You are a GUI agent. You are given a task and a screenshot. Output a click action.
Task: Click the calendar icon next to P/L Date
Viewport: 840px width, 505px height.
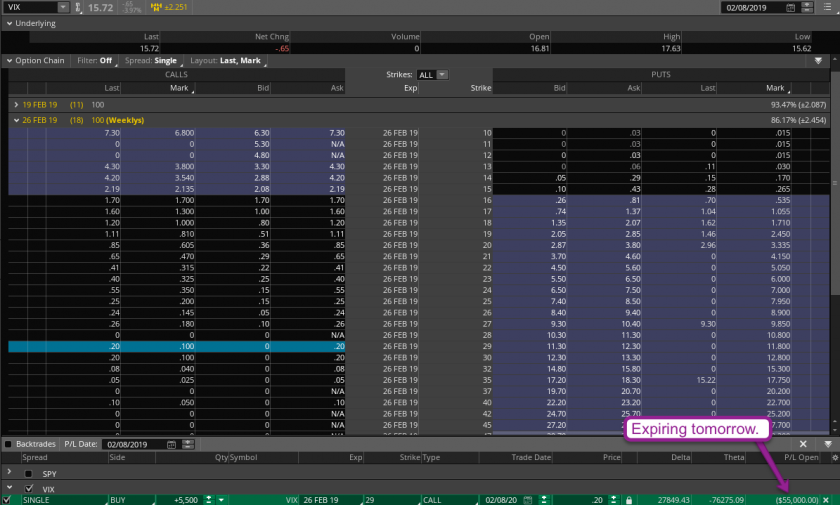click(x=172, y=443)
